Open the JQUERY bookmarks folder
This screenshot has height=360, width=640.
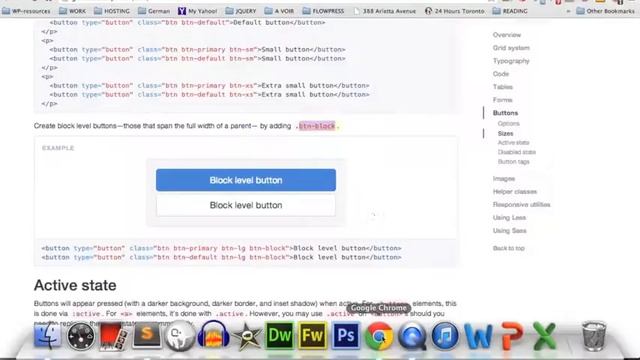[x=241, y=11]
